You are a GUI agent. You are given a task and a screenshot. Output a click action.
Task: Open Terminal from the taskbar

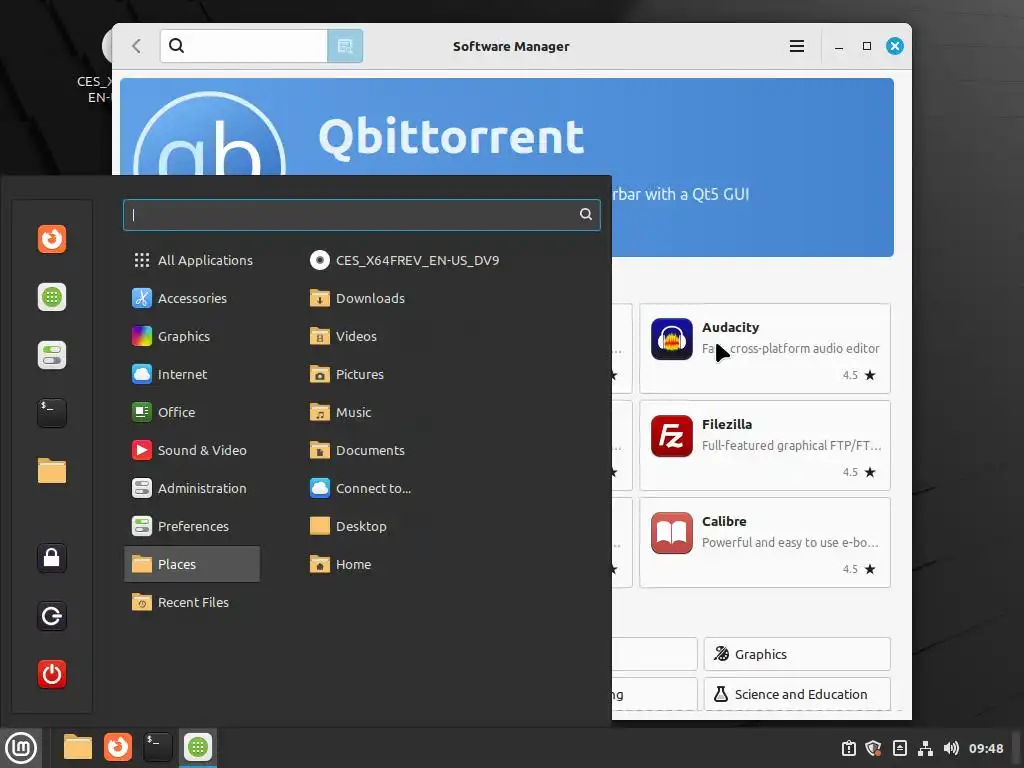[157, 747]
